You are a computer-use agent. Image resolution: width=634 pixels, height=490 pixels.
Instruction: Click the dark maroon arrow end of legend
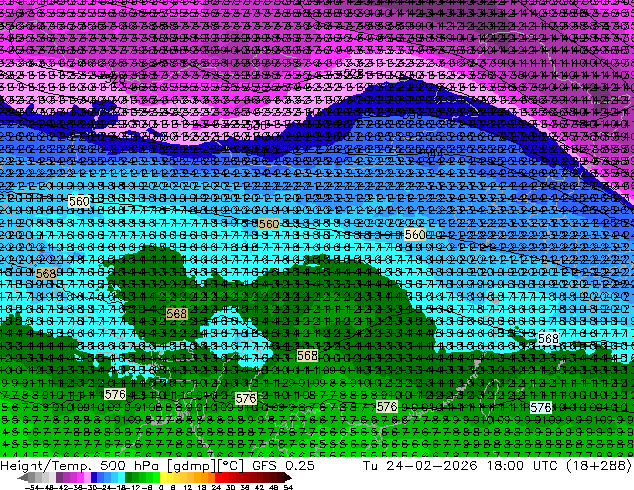287,477
